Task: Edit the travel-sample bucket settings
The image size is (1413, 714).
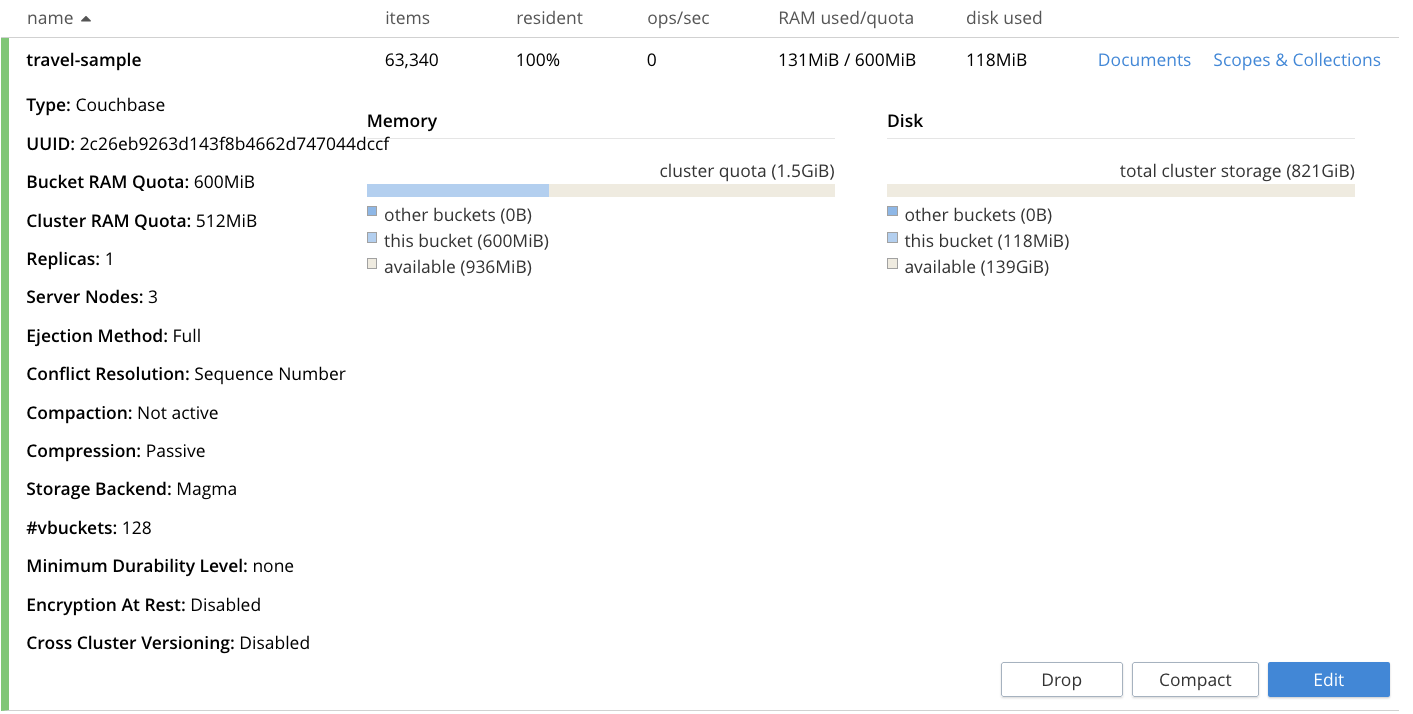Action: [1328, 679]
